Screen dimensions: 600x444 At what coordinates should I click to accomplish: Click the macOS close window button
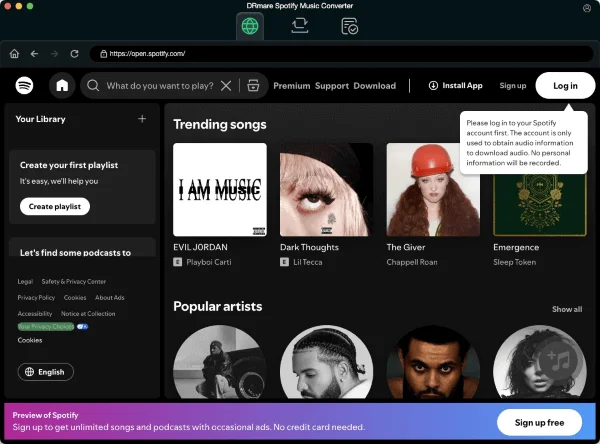pos(7,6)
